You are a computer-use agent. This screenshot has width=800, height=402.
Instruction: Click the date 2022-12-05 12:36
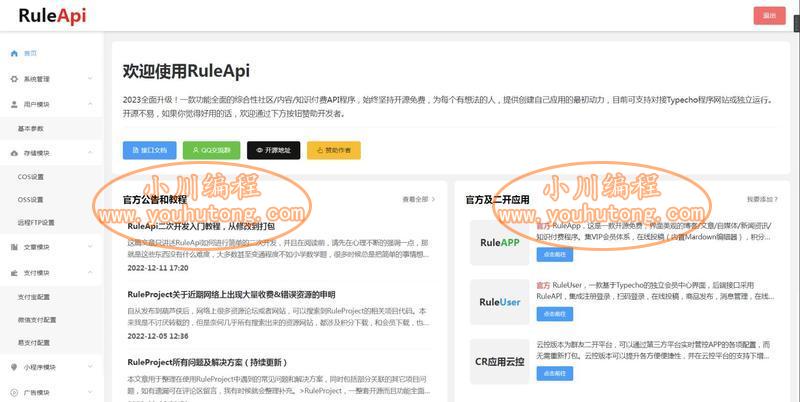[158, 336]
